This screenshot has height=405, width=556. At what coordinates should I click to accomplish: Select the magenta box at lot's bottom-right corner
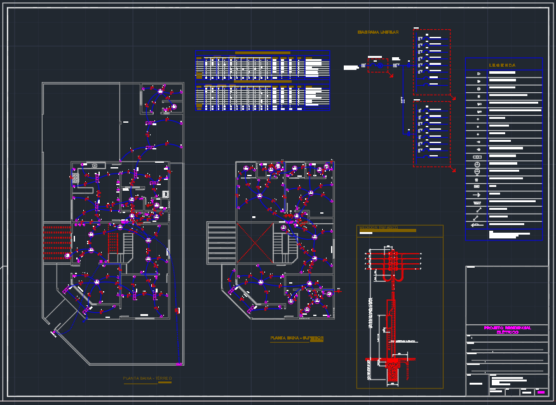(x=179, y=364)
